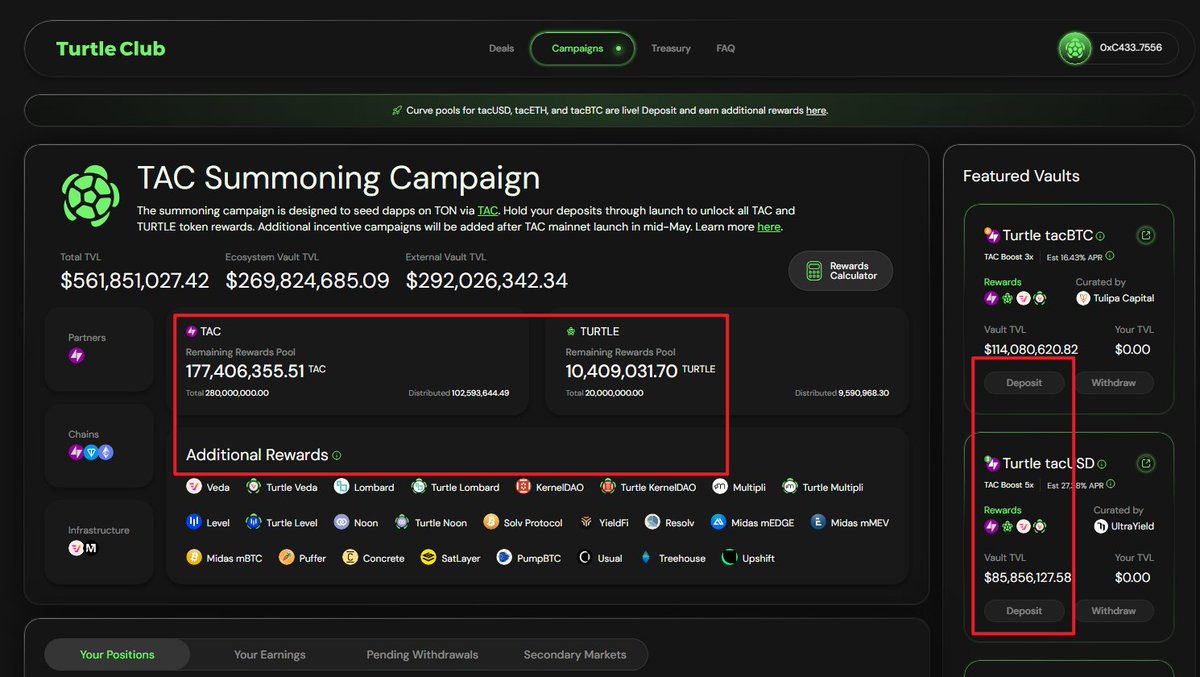The height and width of the screenshot is (677, 1200).
Task: Click the KernelDAO reward icon
Action: coord(523,487)
